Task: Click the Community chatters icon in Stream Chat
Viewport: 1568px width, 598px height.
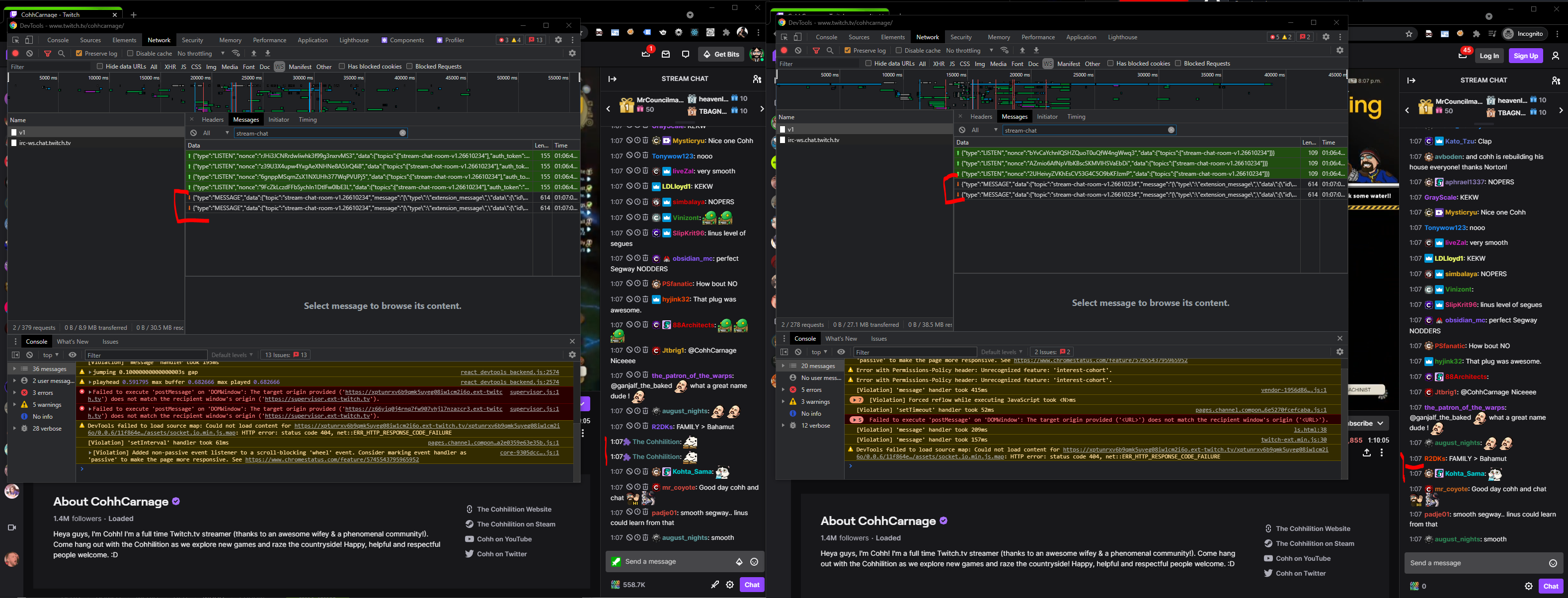Action: click(x=757, y=78)
